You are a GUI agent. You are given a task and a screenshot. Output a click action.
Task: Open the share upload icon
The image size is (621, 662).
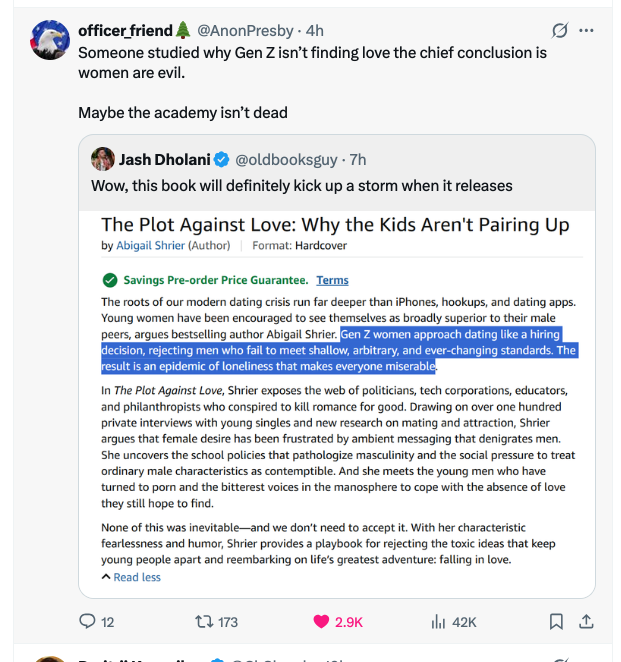click(586, 621)
